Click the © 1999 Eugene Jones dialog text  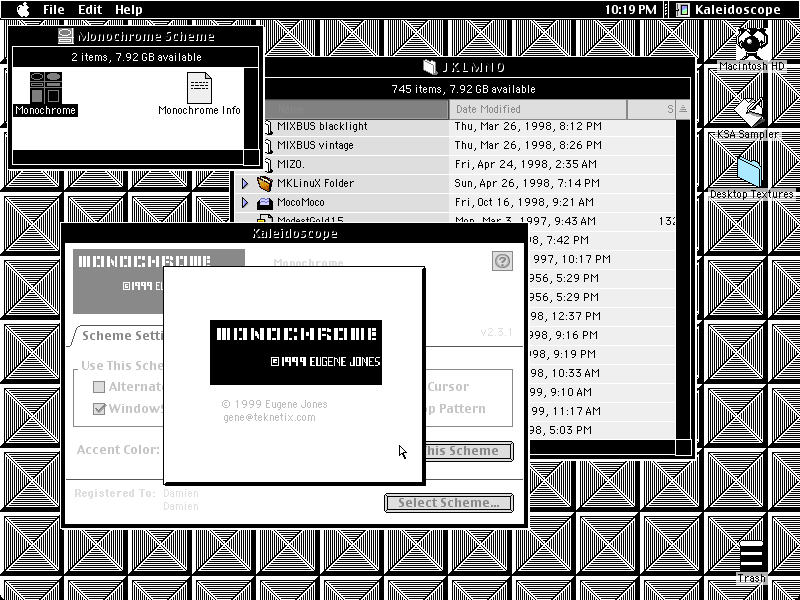(274, 404)
